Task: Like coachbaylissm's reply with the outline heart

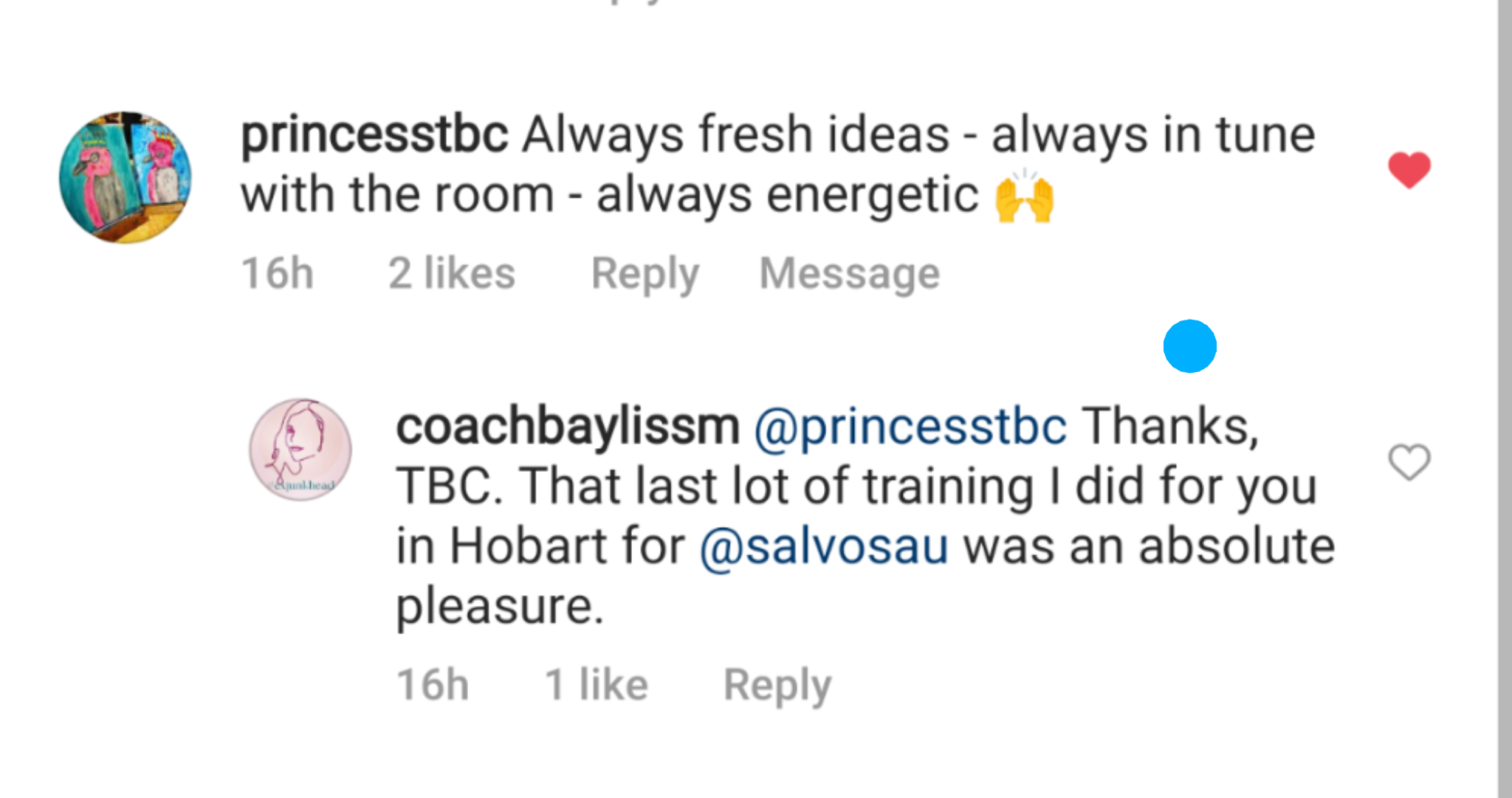Action: (x=1409, y=463)
